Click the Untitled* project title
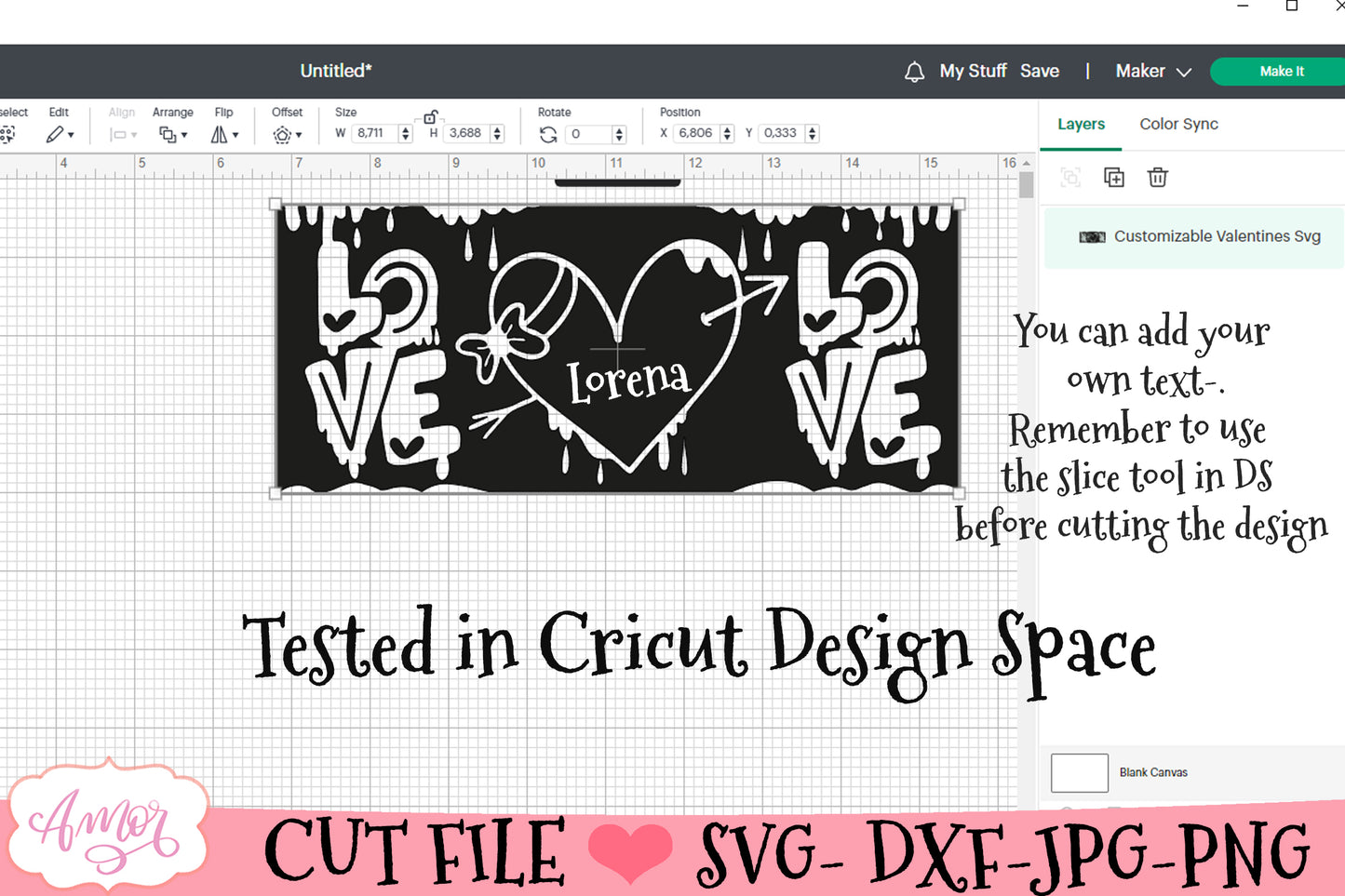This screenshot has height=896, width=1345. point(336,72)
